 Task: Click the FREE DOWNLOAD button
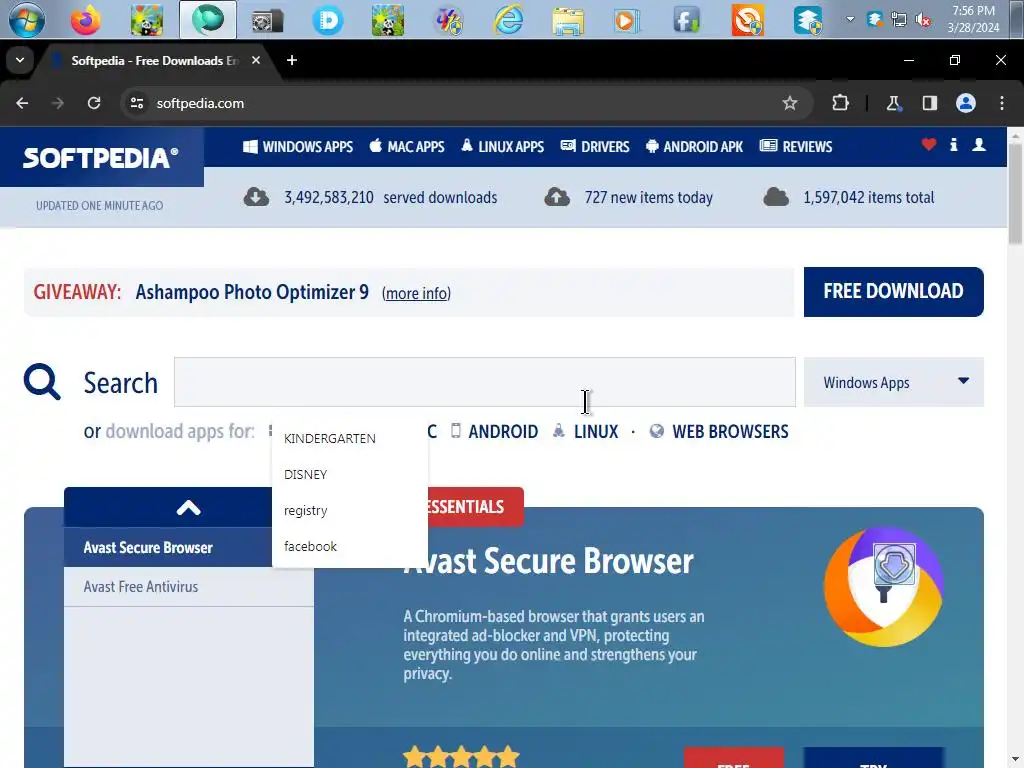pyautogui.click(x=893, y=291)
